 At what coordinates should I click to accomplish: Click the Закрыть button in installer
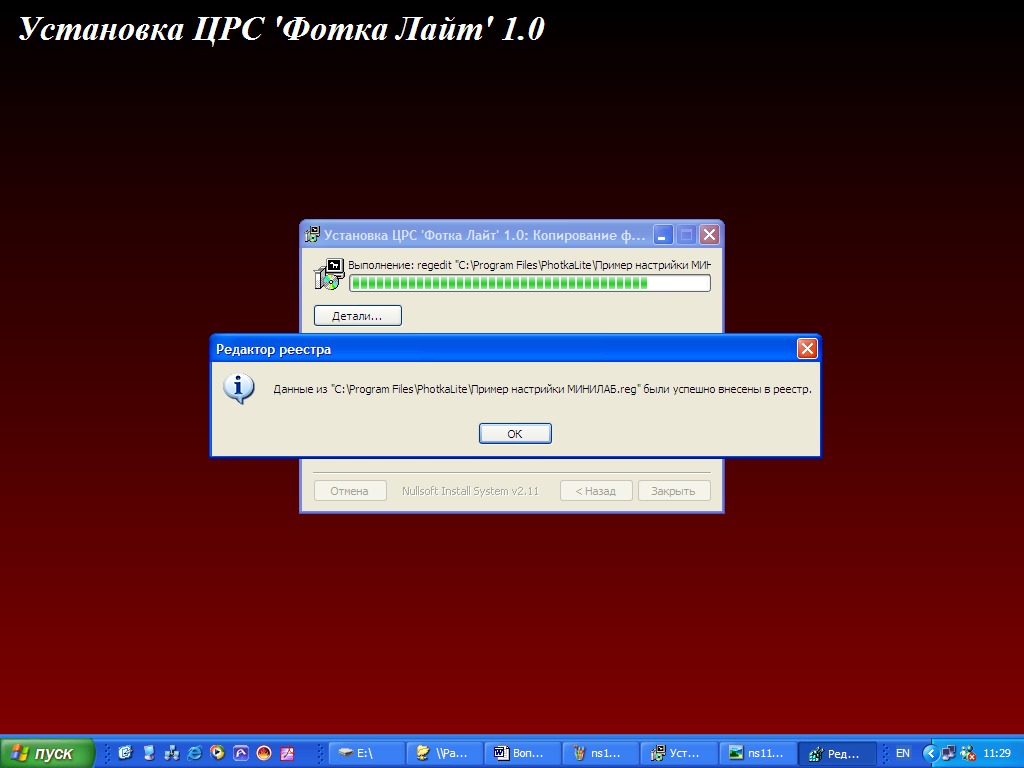tap(673, 490)
